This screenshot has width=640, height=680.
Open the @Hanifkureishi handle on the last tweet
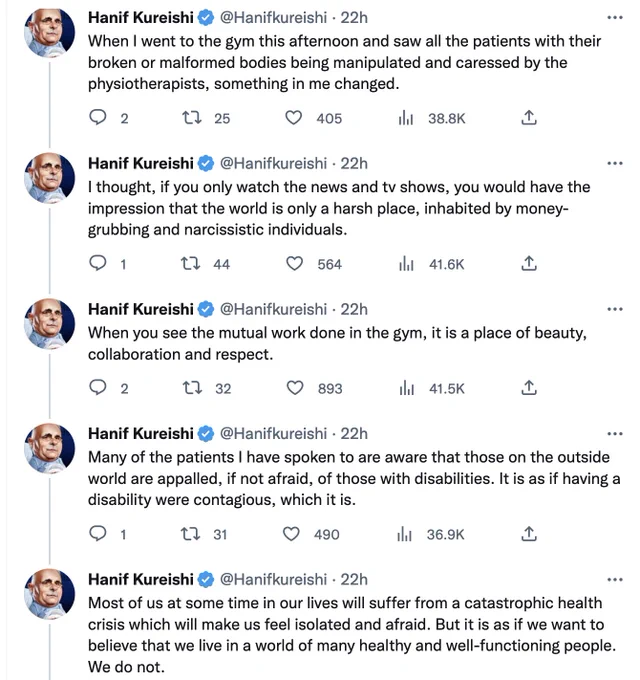pos(273,579)
